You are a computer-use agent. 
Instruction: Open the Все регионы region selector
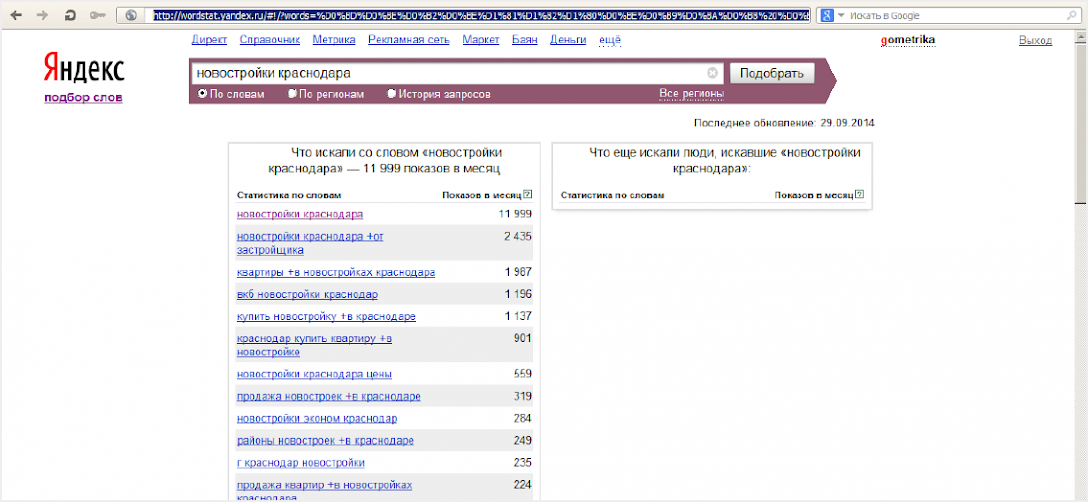(691, 94)
